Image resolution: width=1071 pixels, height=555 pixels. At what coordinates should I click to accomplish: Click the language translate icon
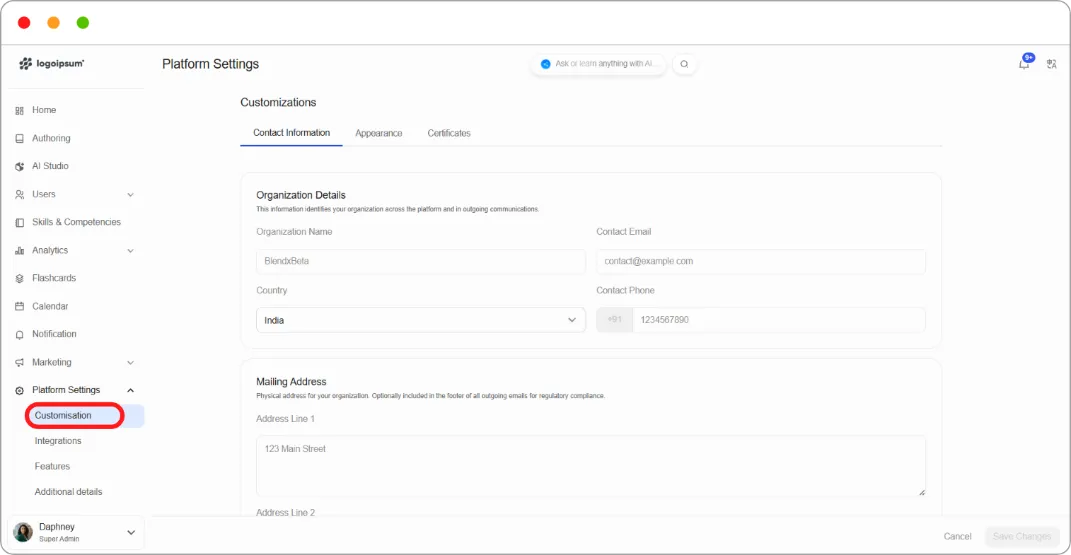(x=1052, y=64)
